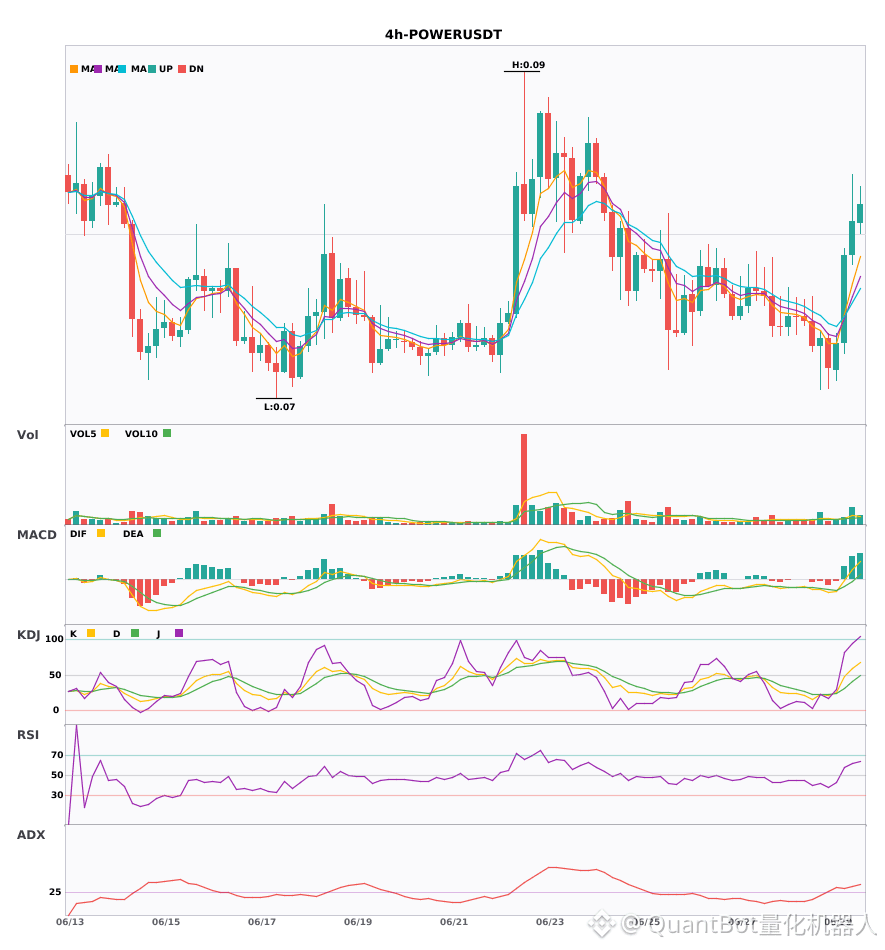Click the DN legend text
This screenshot has width=885, height=950.
(x=196, y=69)
